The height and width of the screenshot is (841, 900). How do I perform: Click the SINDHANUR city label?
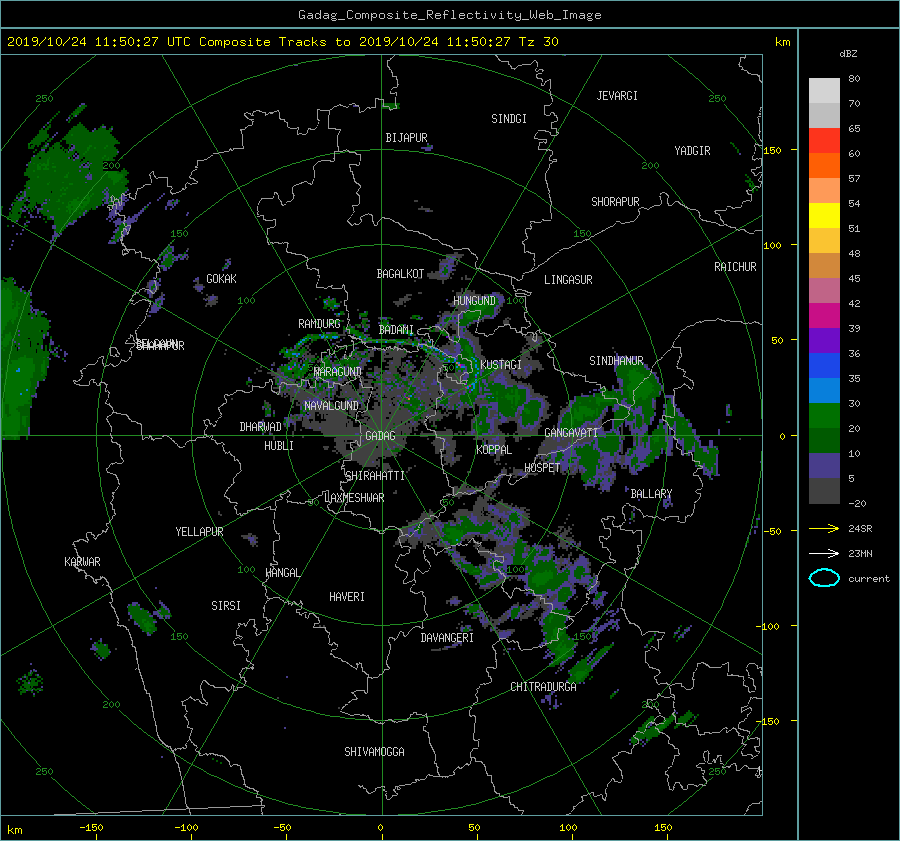coord(616,361)
